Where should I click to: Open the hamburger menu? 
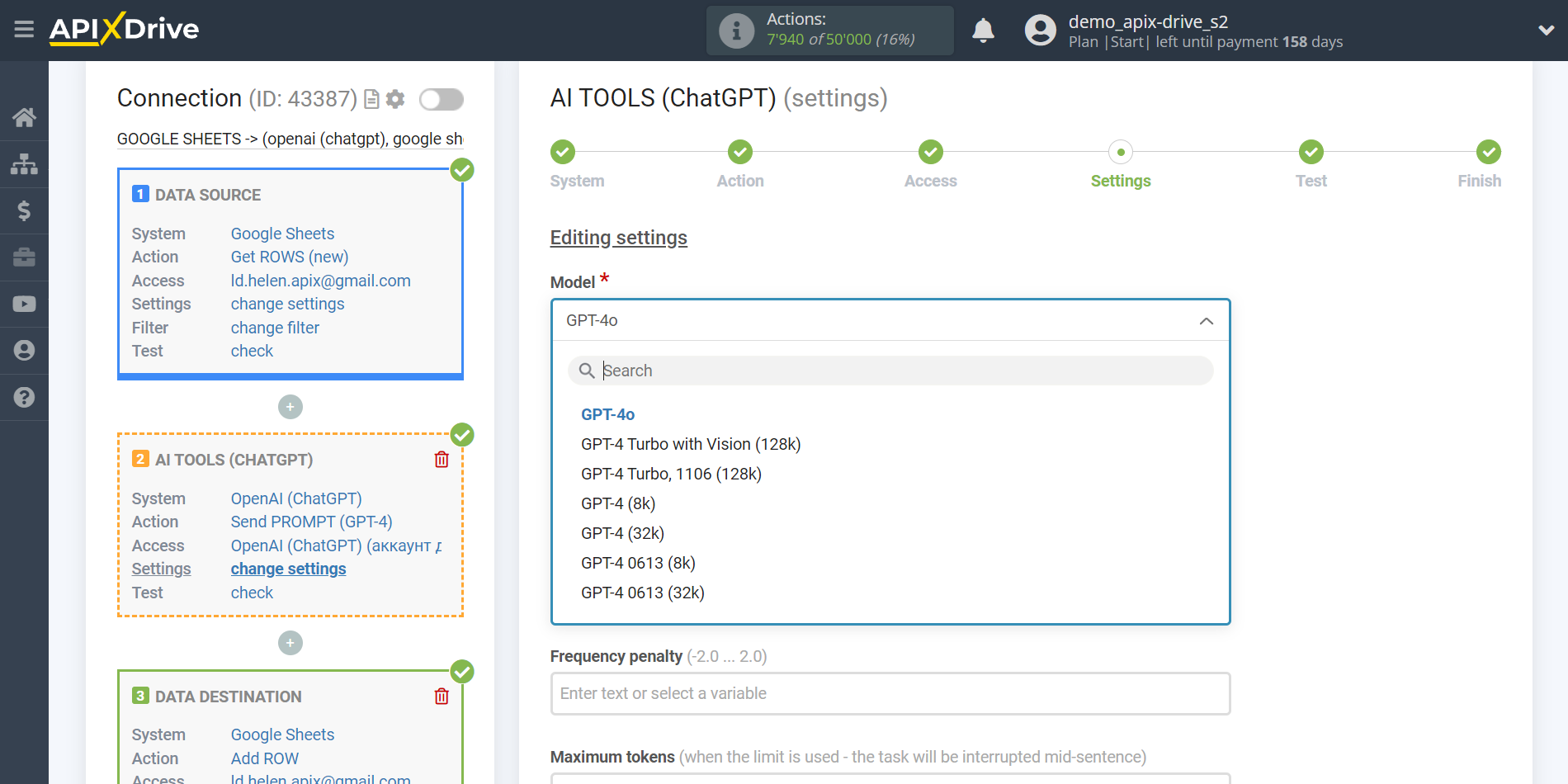(24, 30)
